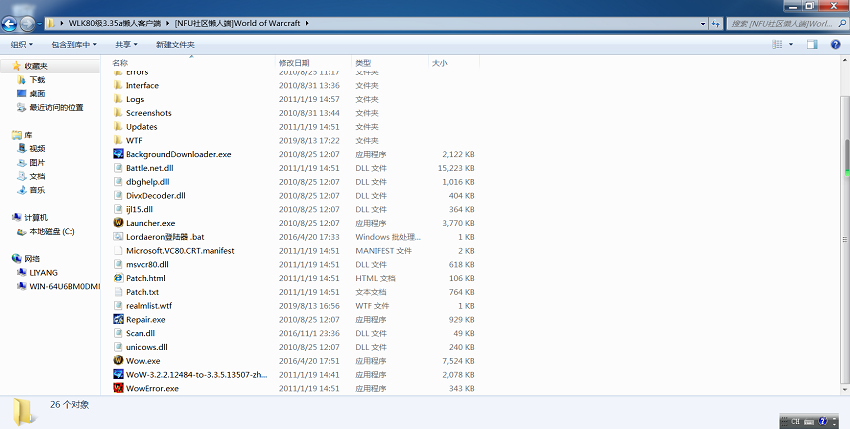
Task: Open Include in library (包含到库中) menu
Action: point(74,44)
